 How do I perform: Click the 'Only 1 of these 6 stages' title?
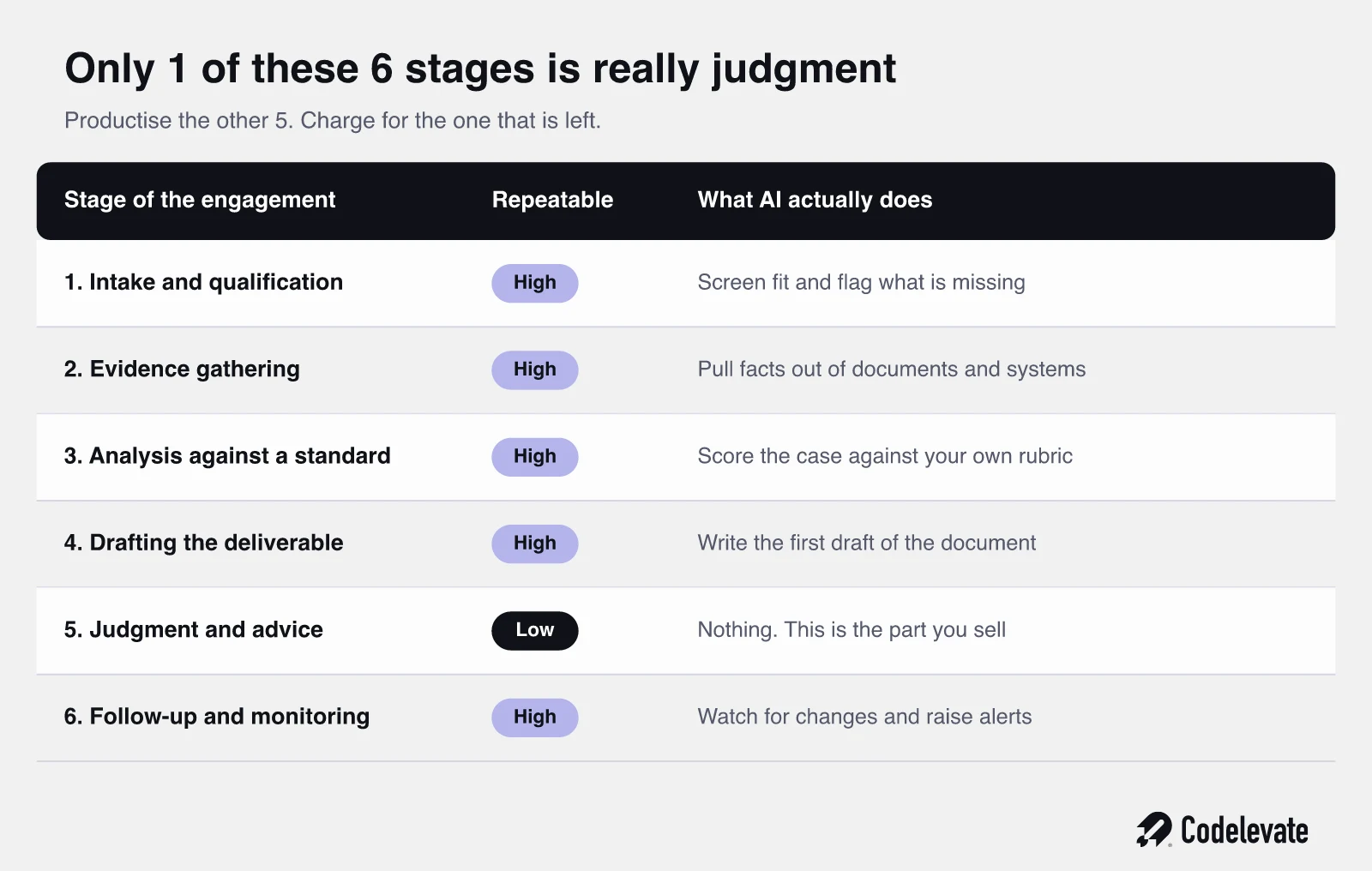[x=480, y=69]
